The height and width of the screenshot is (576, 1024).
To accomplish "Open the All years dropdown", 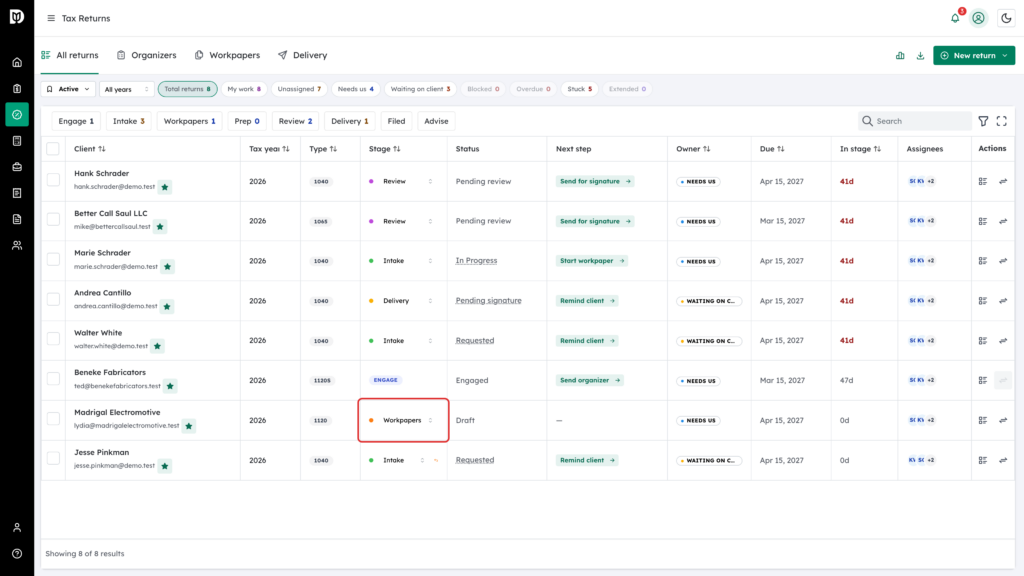I will (127, 89).
